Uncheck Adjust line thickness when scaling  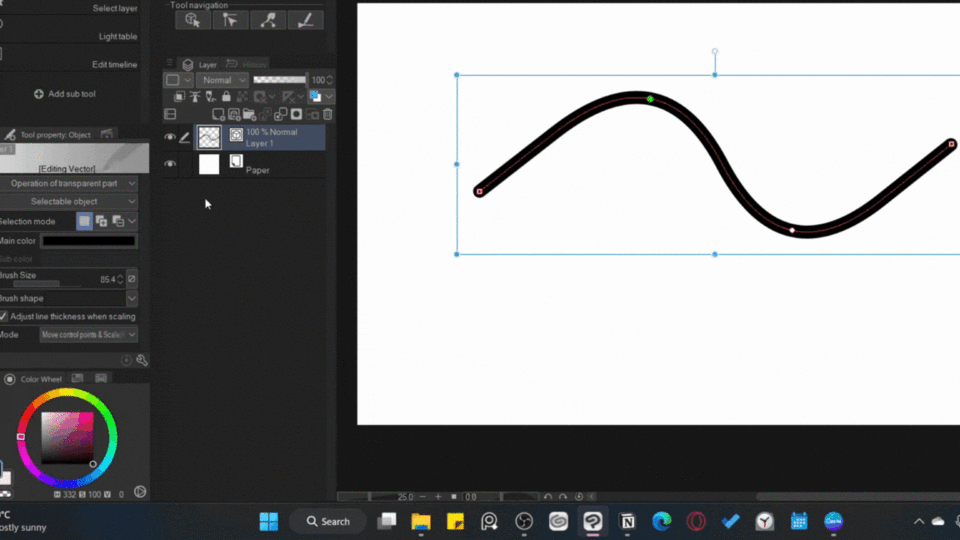3,316
